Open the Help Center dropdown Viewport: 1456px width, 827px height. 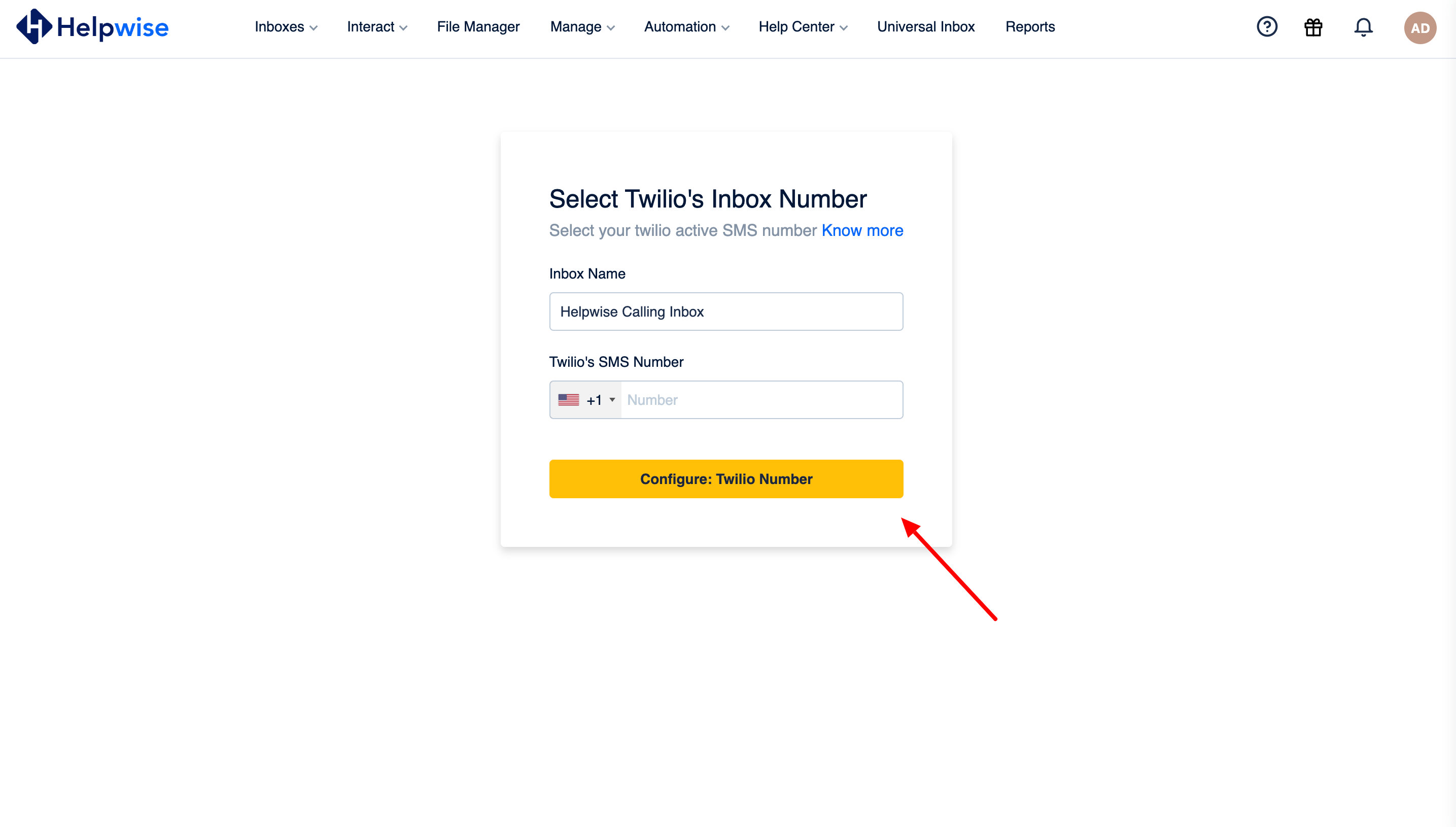point(803,27)
